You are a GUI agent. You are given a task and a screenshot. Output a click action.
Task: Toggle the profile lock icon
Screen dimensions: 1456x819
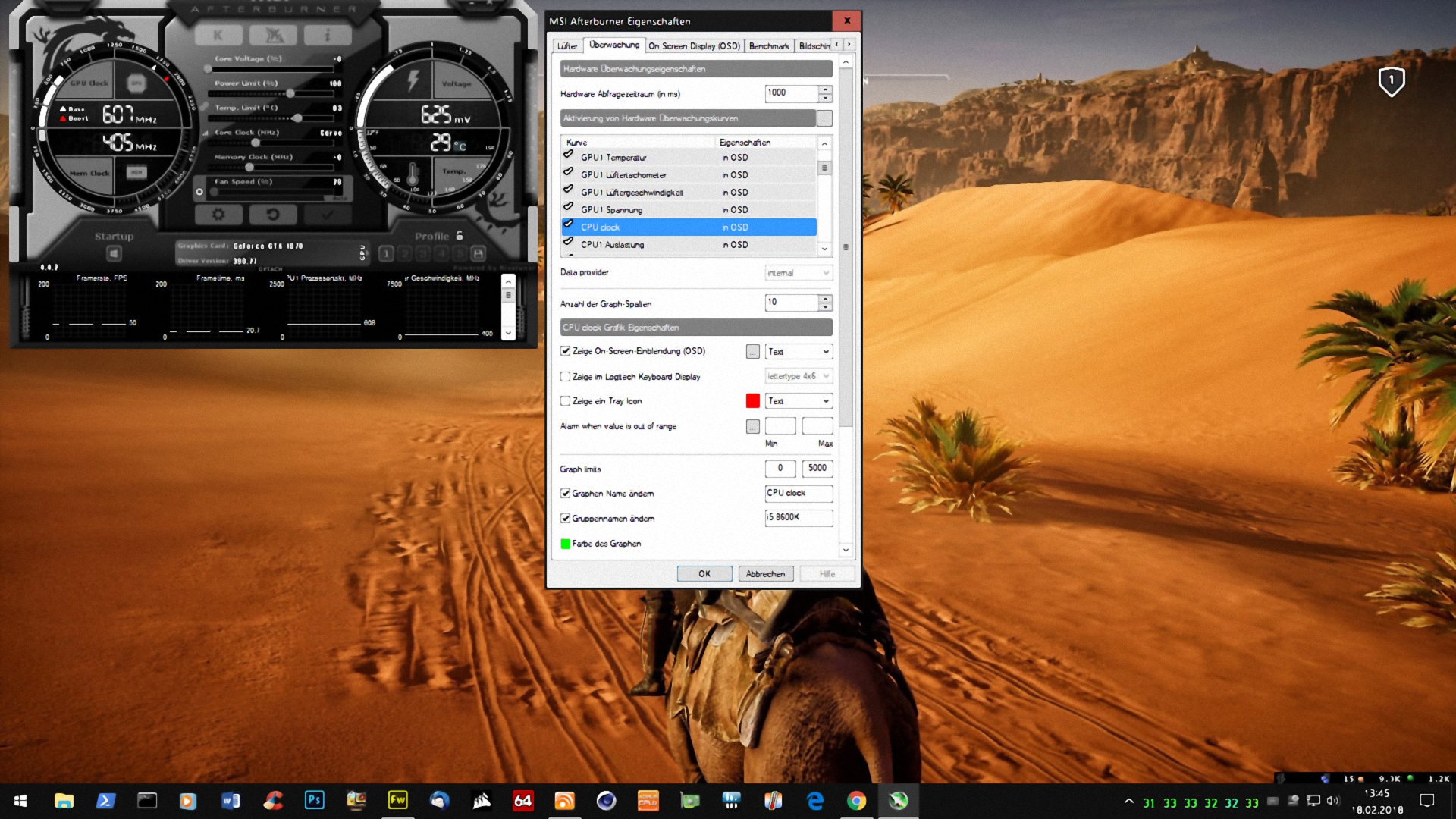click(460, 236)
